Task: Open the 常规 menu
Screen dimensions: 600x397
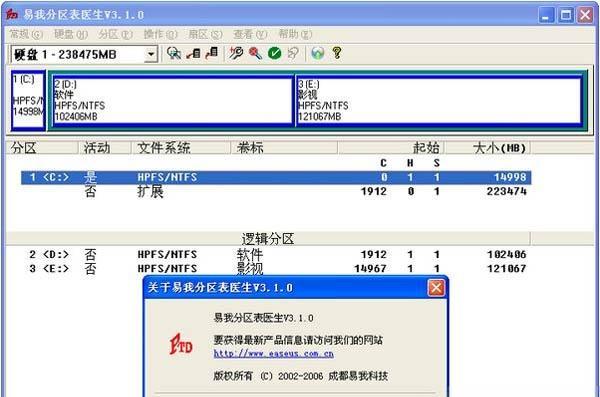Action: [26, 34]
